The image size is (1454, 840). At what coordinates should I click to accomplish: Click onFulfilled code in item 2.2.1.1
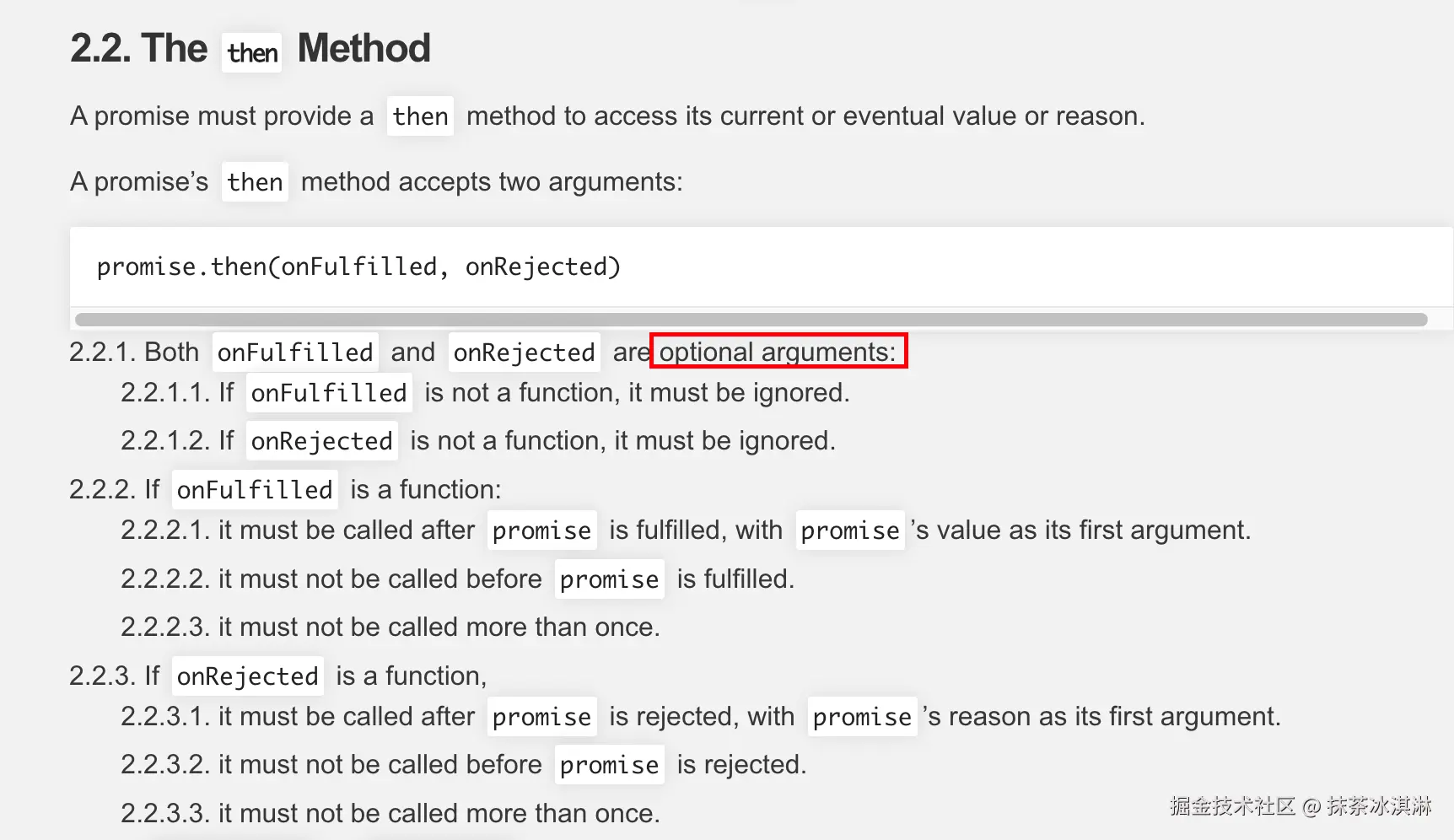click(x=329, y=393)
